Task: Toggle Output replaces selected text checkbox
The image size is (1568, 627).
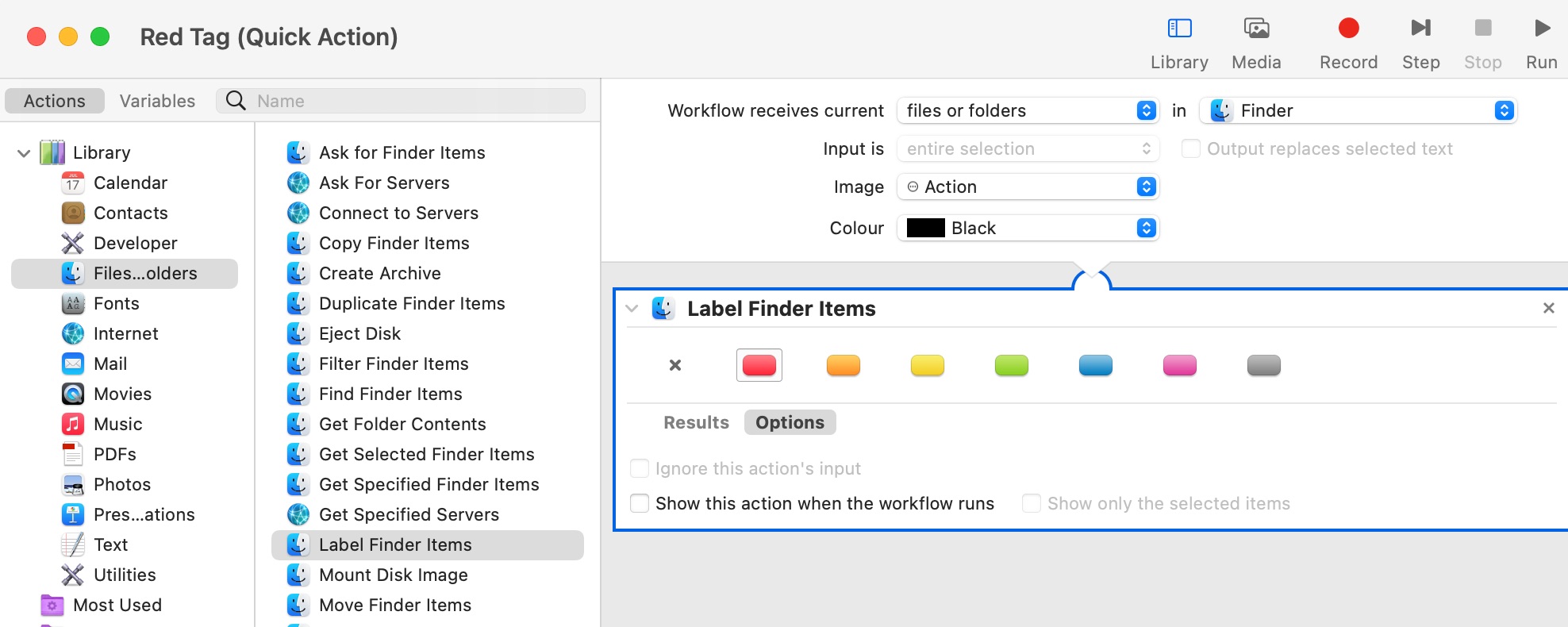Action: click(1191, 148)
